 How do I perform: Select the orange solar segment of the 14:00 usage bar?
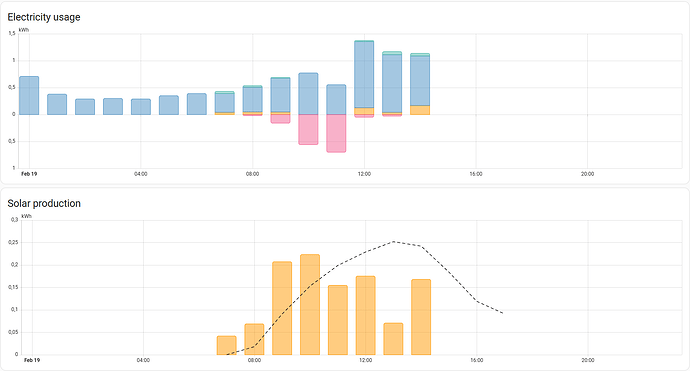coord(420,110)
